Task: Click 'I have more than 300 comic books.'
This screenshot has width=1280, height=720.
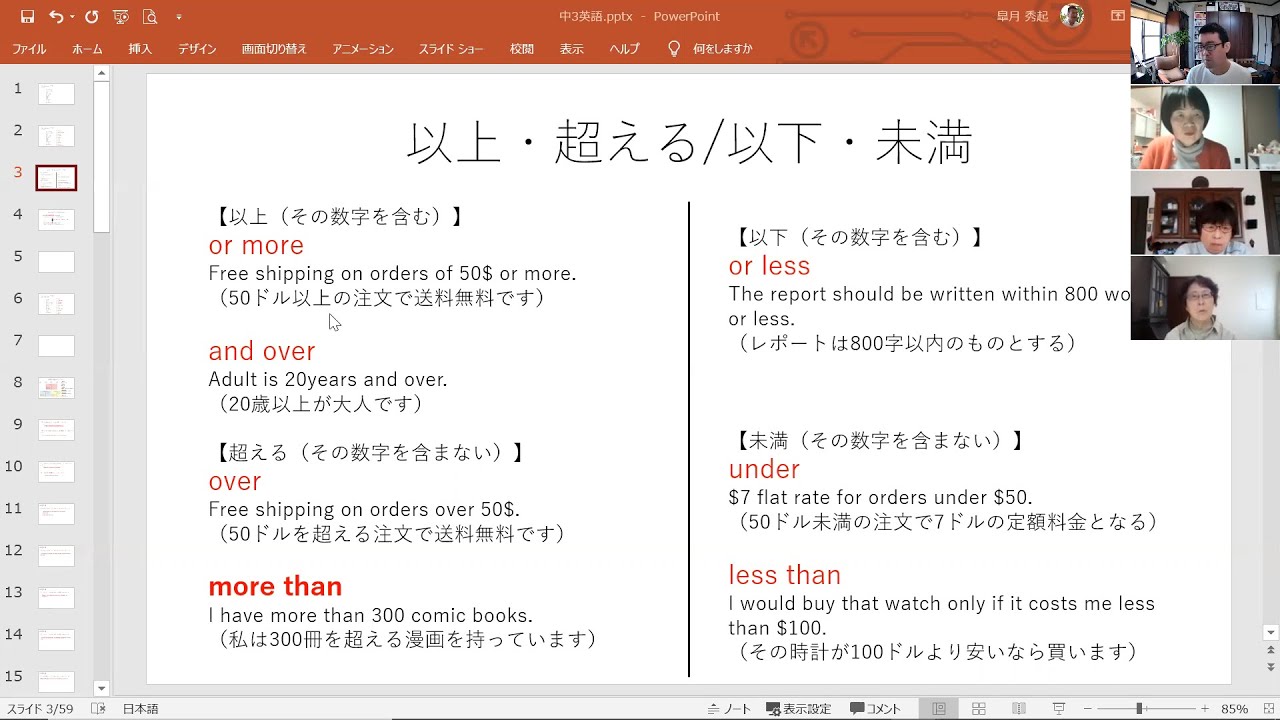Action: 370,616
